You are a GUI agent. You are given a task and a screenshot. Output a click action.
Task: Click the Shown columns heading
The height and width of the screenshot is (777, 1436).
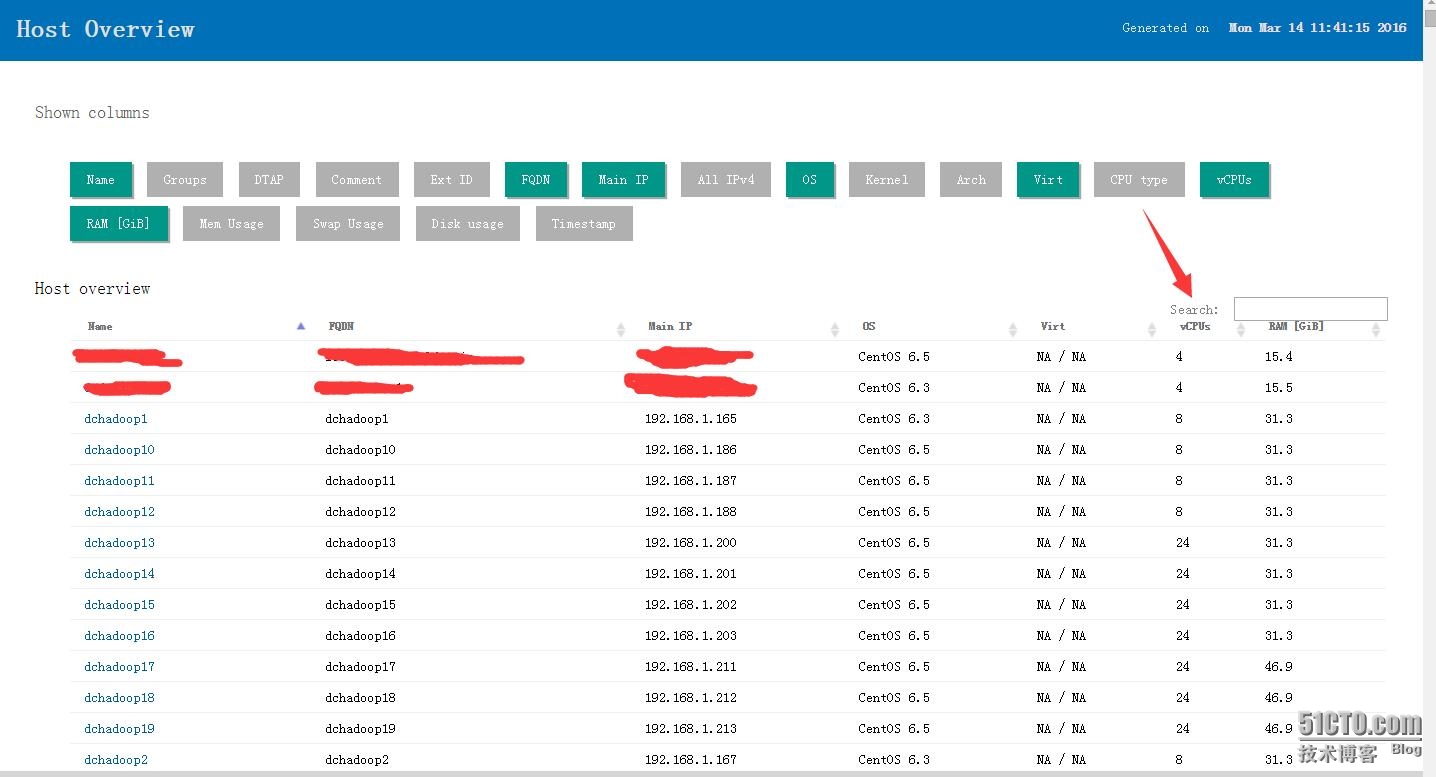(92, 112)
